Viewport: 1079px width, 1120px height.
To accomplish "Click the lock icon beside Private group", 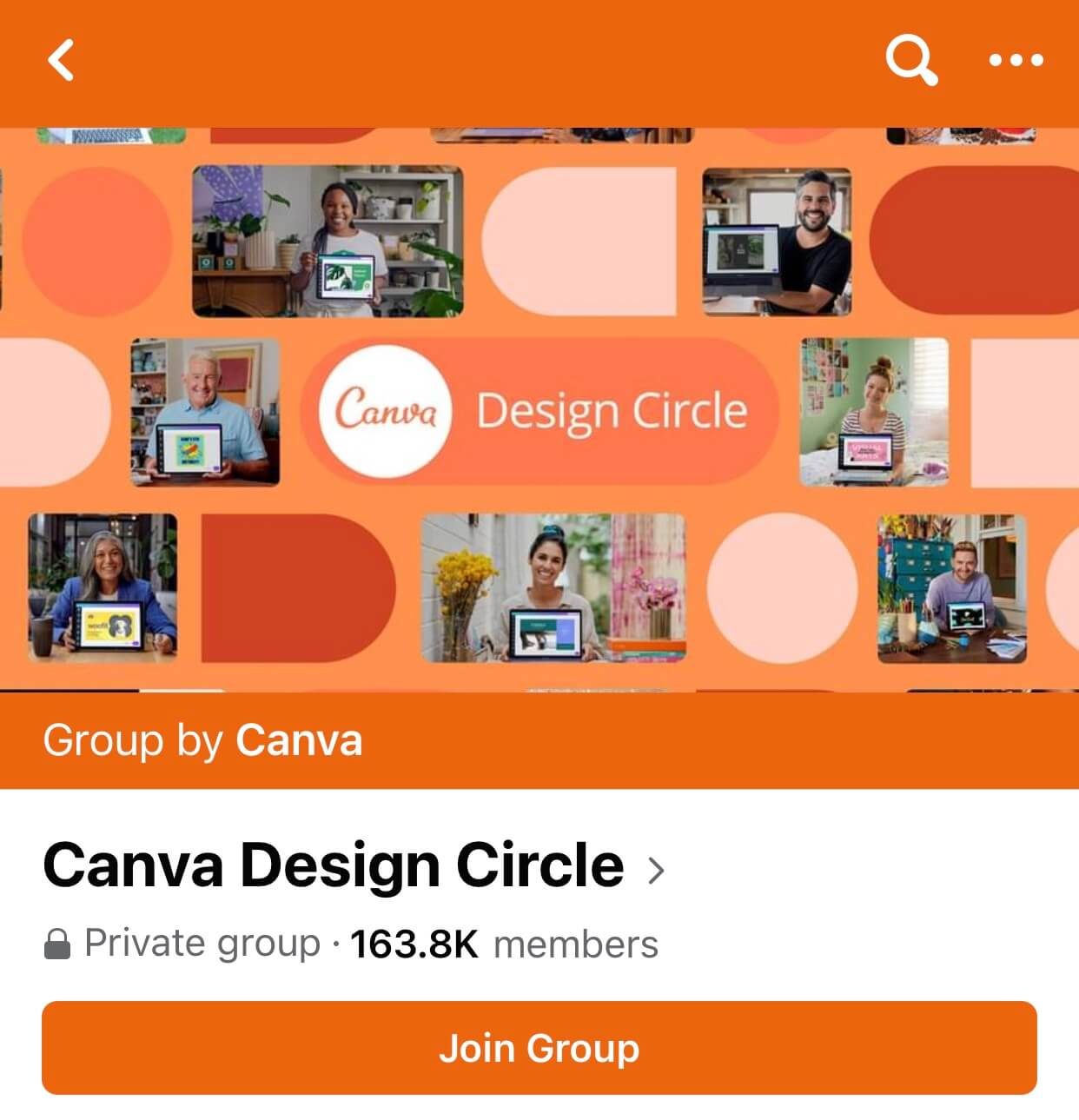I will pos(57,944).
